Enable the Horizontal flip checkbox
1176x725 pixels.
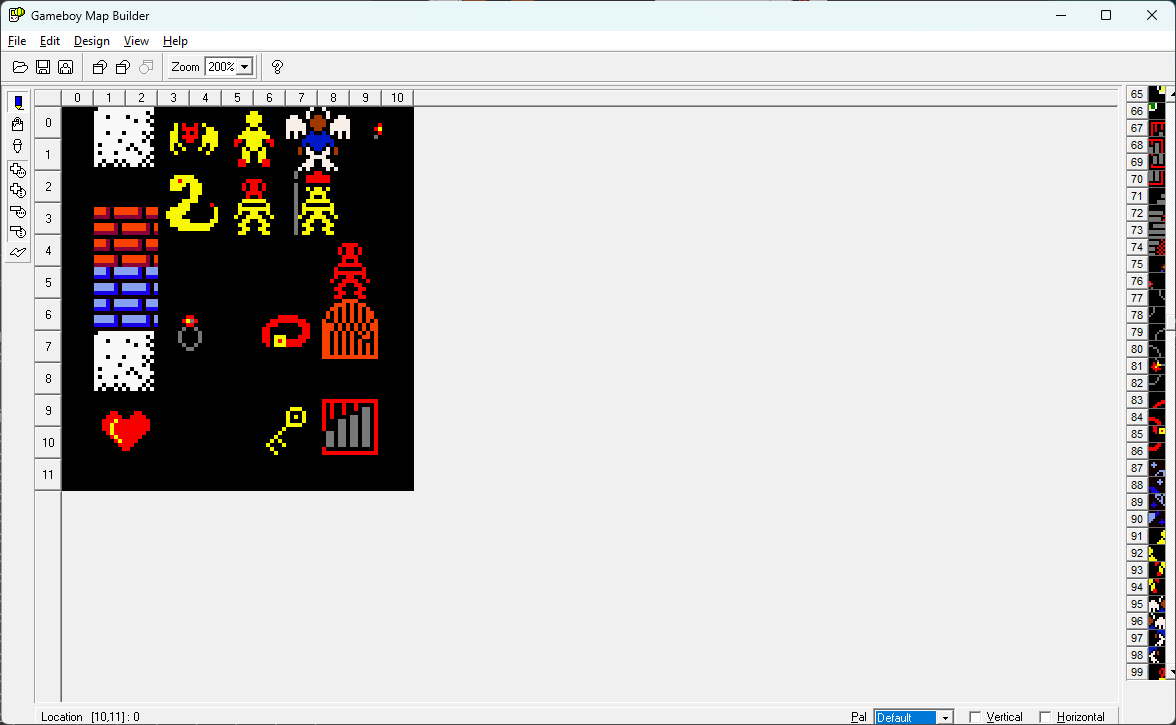(x=1045, y=718)
